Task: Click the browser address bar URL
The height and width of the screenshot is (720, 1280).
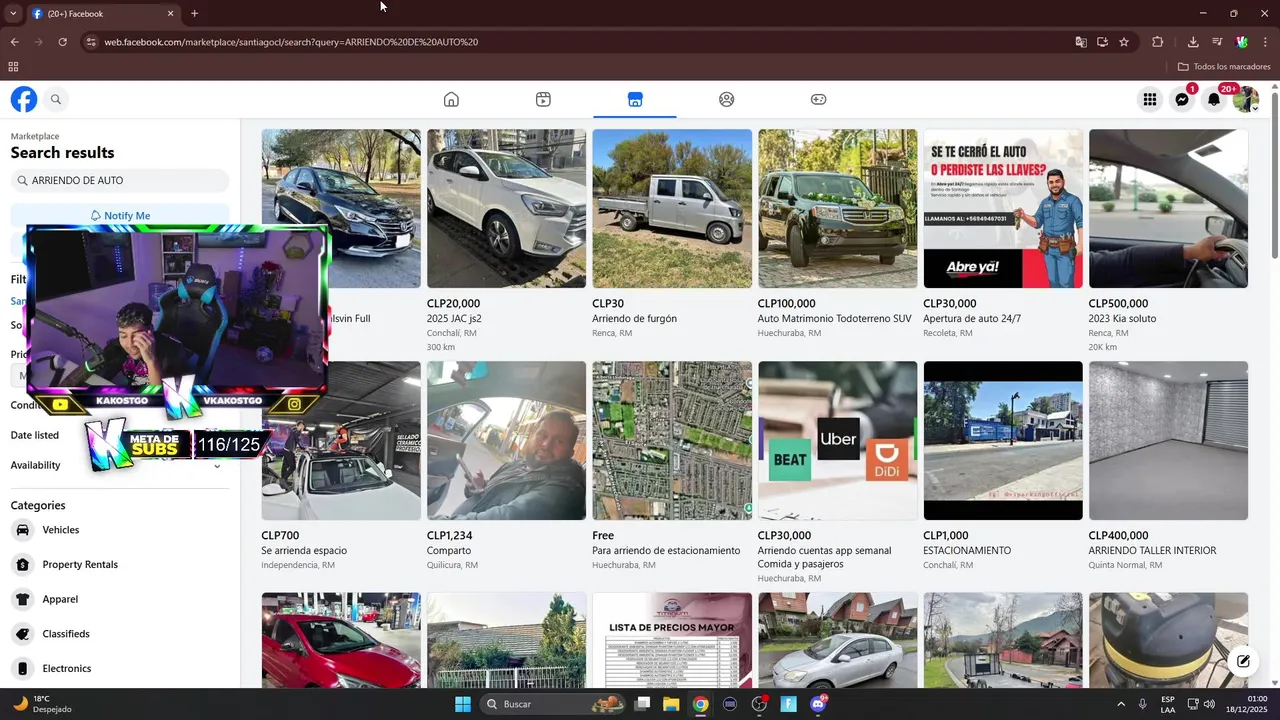Action: [291, 42]
